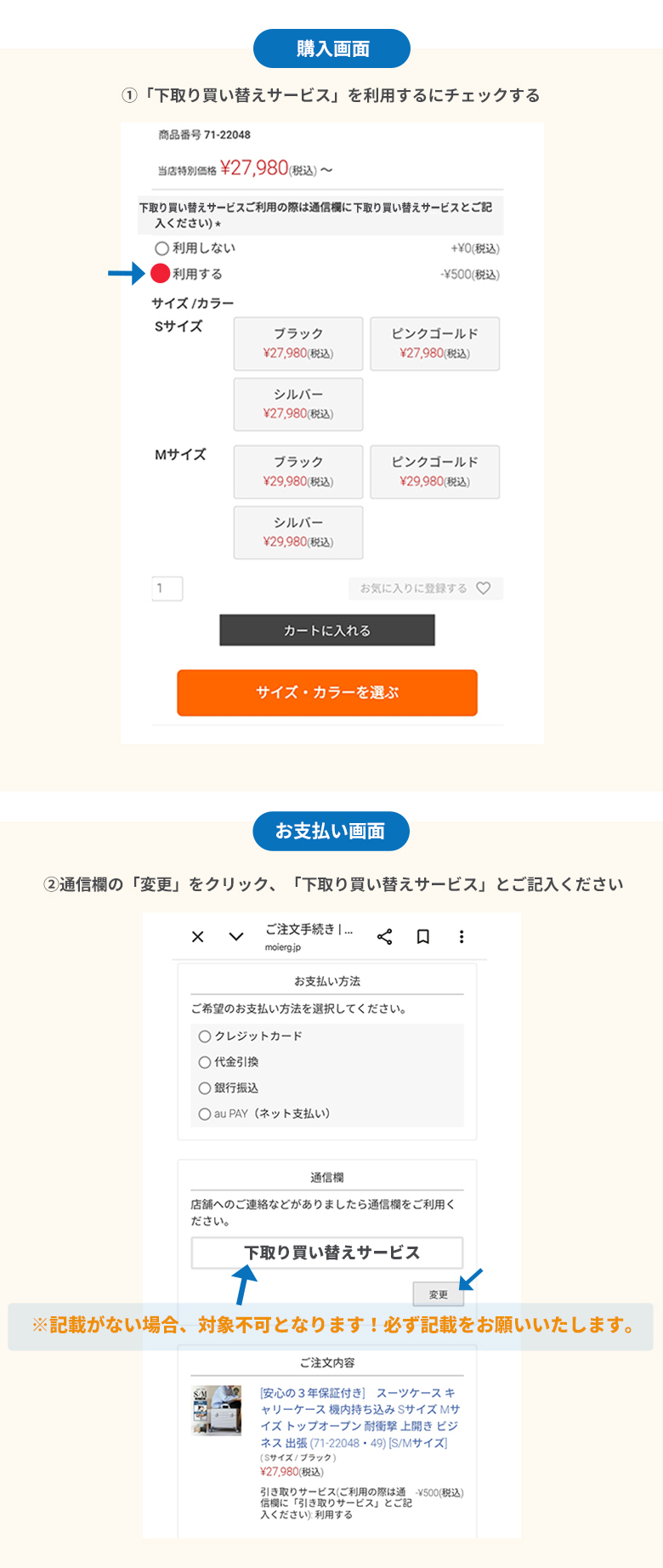Open the three-dot browser menu
The width and height of the screenshot is (663, 1568).
click(x=462, y=936)
